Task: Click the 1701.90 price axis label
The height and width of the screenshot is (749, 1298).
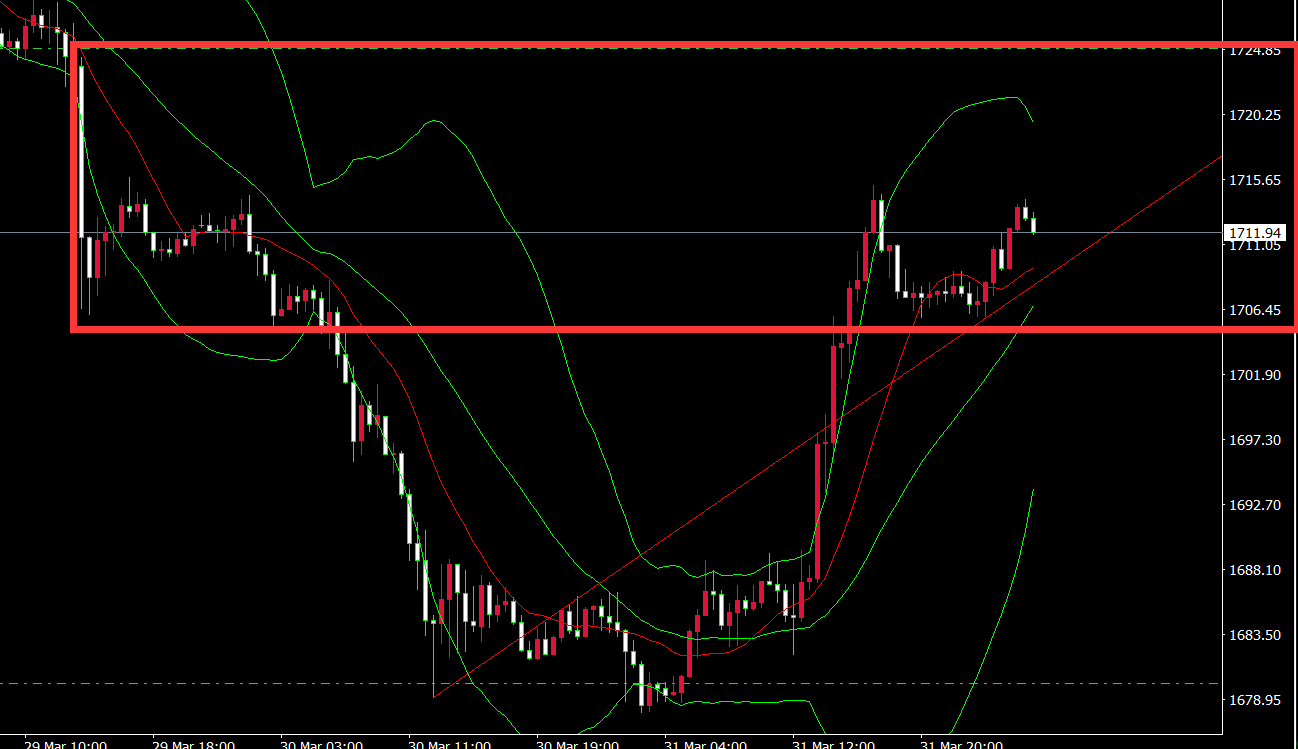Action: pyautogui.click(x=1256, y=376)
